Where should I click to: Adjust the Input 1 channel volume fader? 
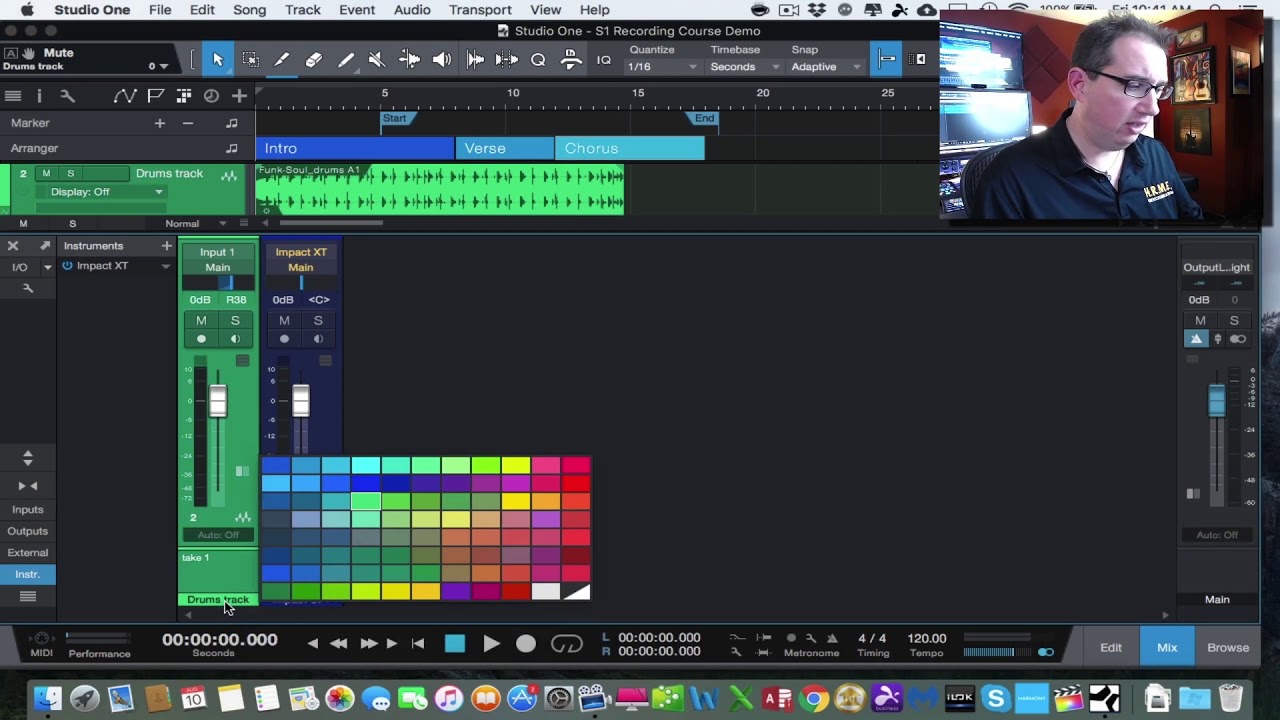217,401
